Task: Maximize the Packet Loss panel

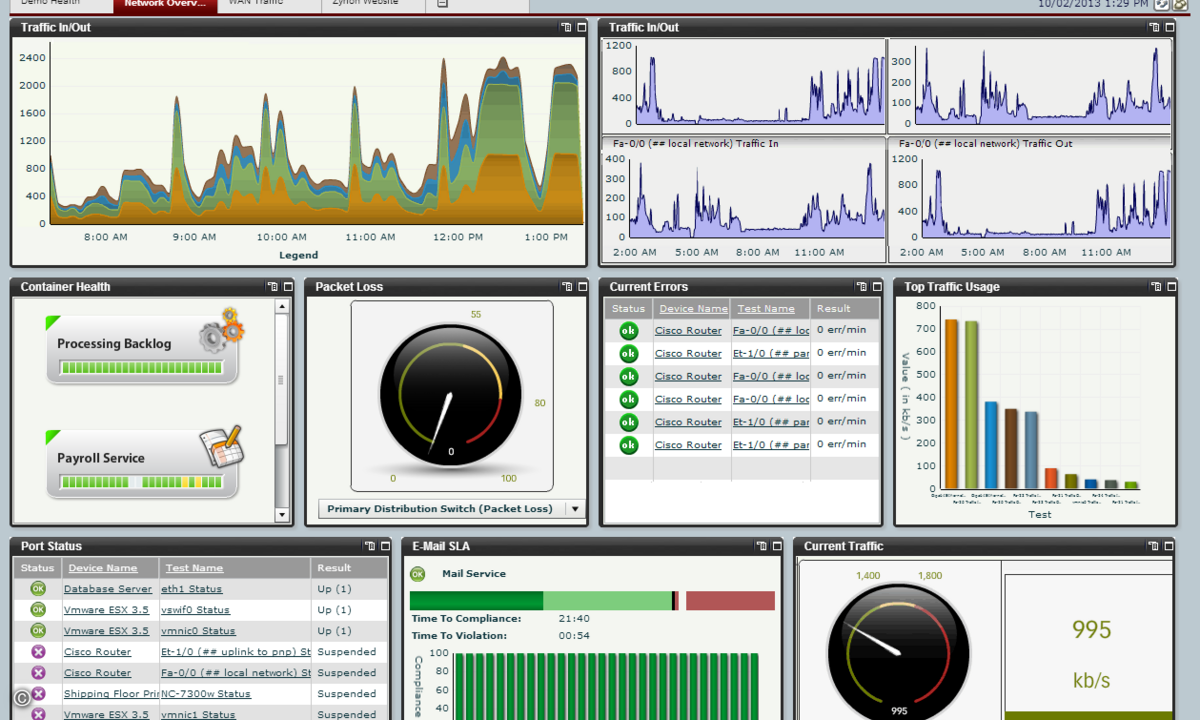Action: (582, 287)
